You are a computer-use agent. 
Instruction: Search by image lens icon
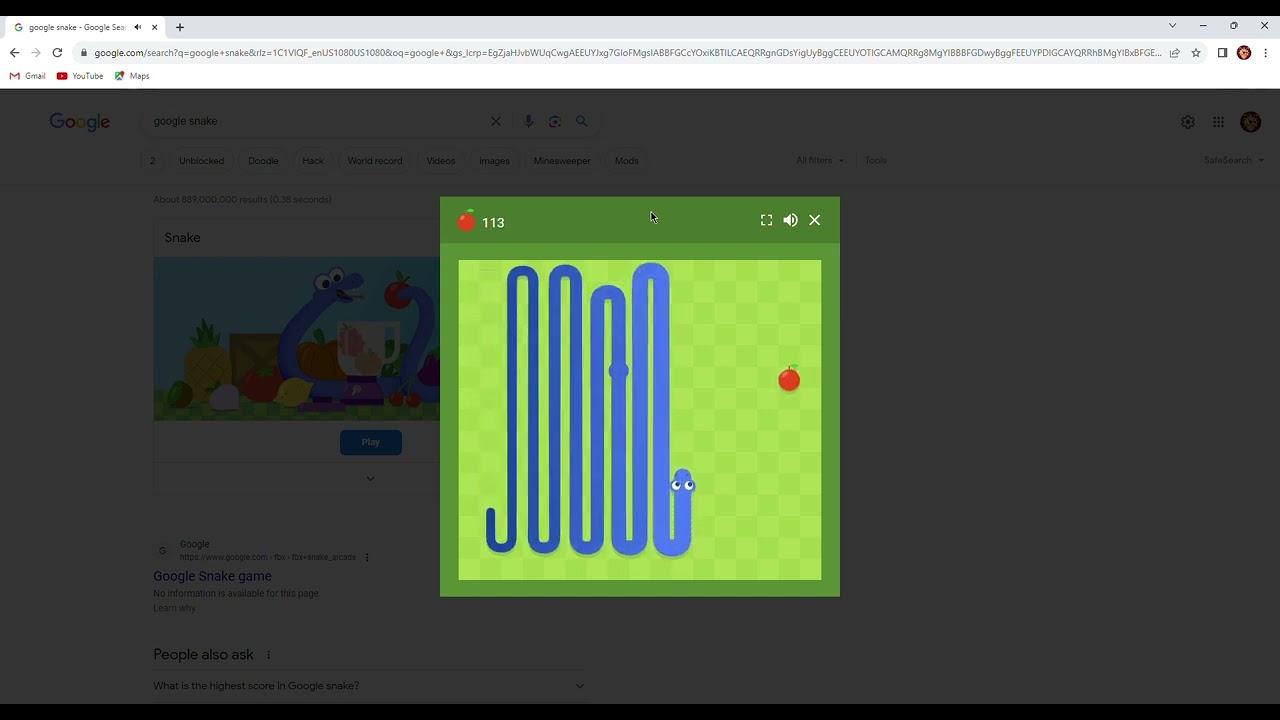[555, 121]
